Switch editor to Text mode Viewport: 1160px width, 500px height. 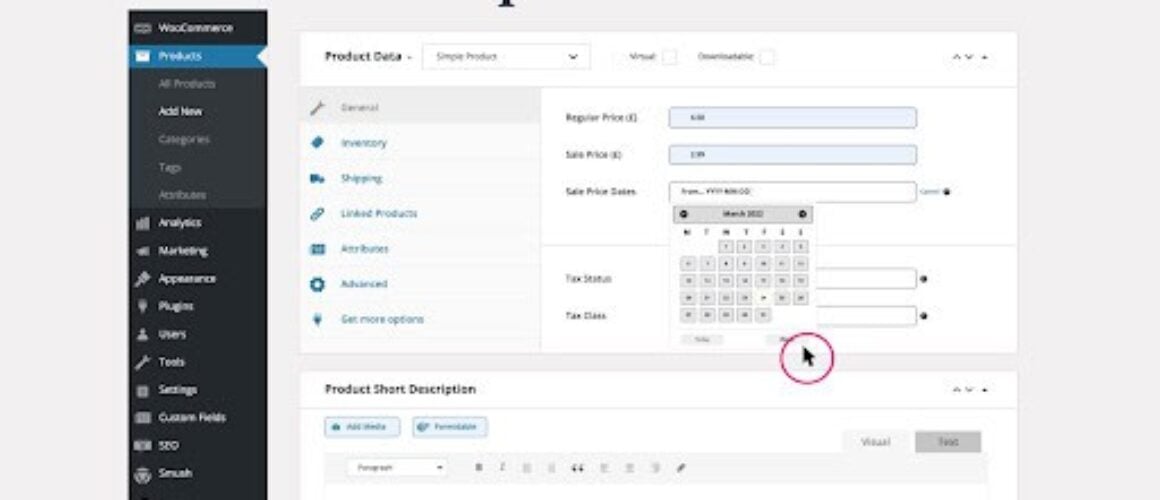948,442
